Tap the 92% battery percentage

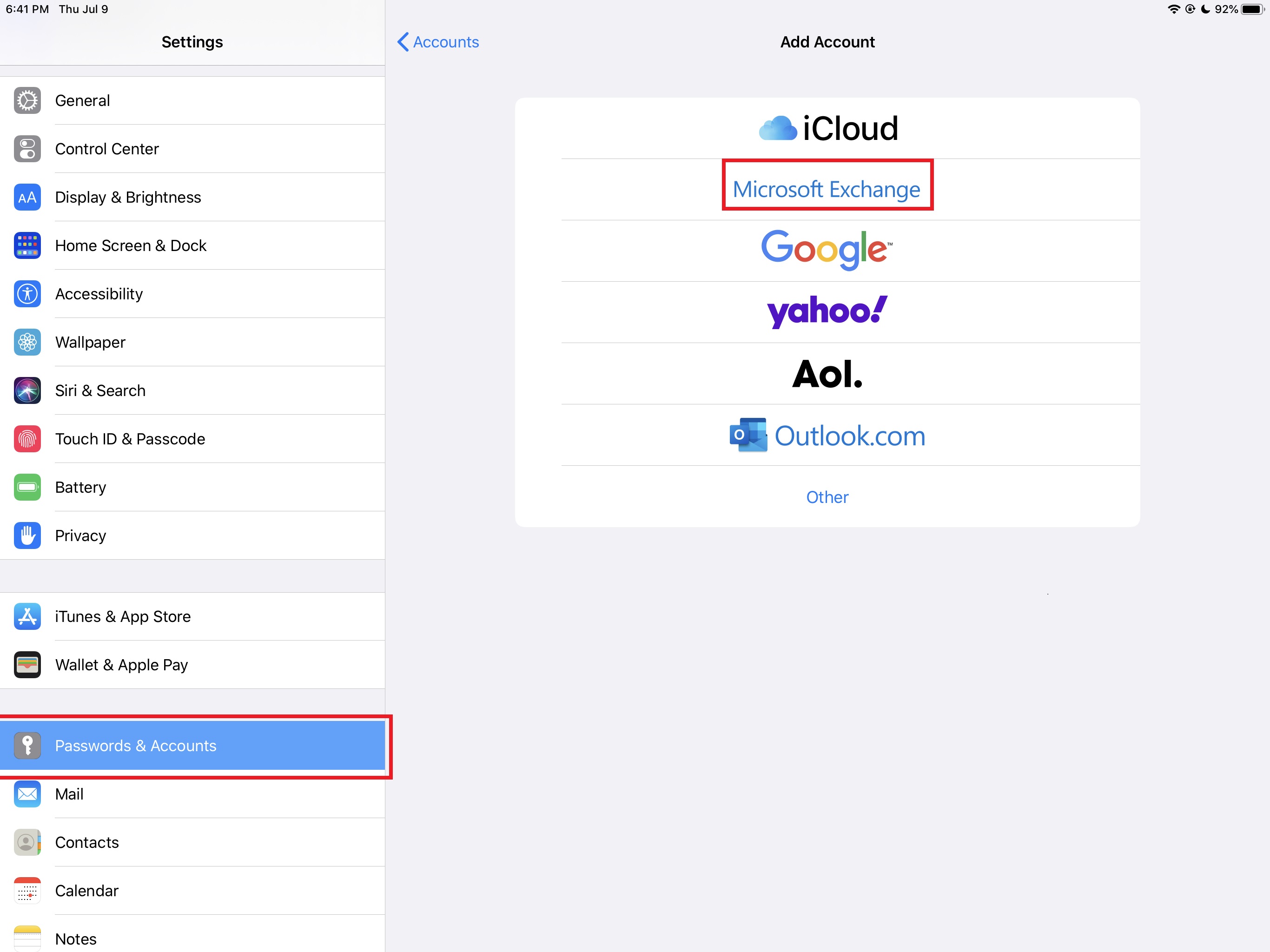point(1226,9)
